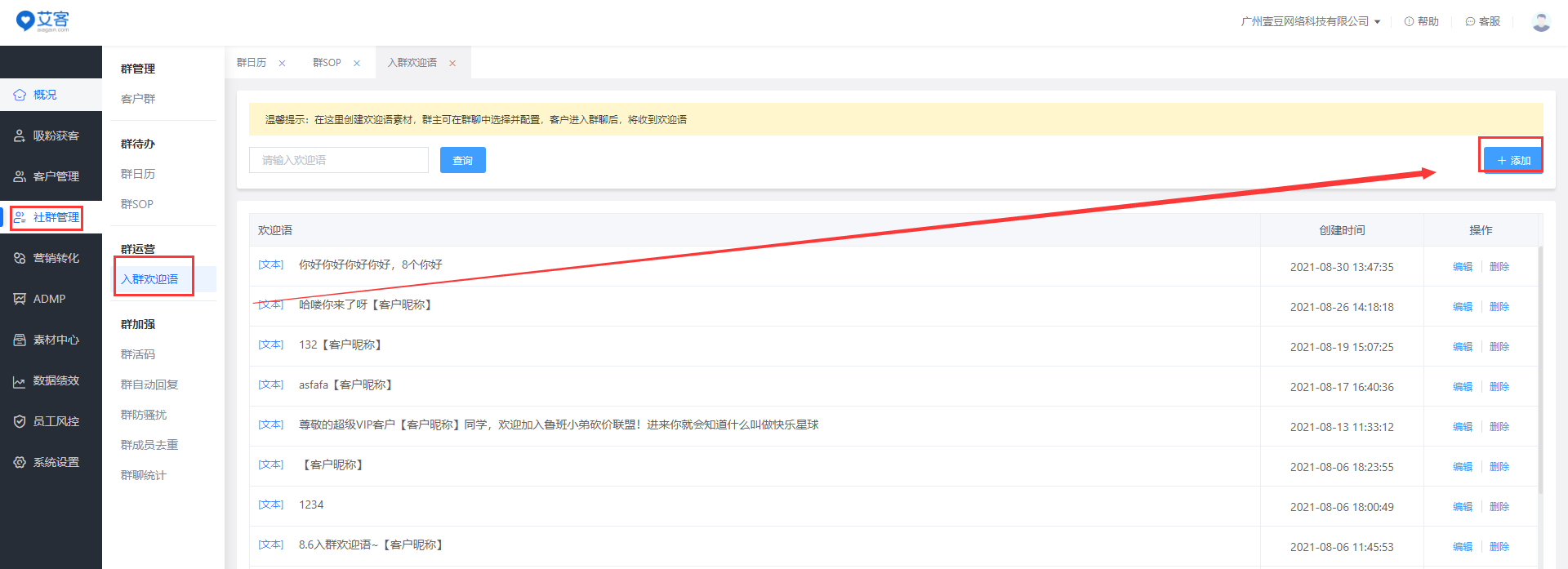Click the blue 添加 button

click(1512, 160)
